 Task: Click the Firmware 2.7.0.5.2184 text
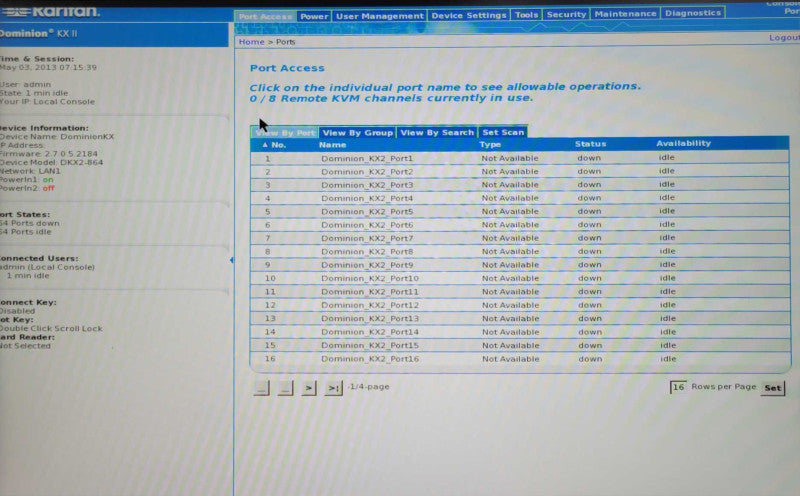point(49,154)
